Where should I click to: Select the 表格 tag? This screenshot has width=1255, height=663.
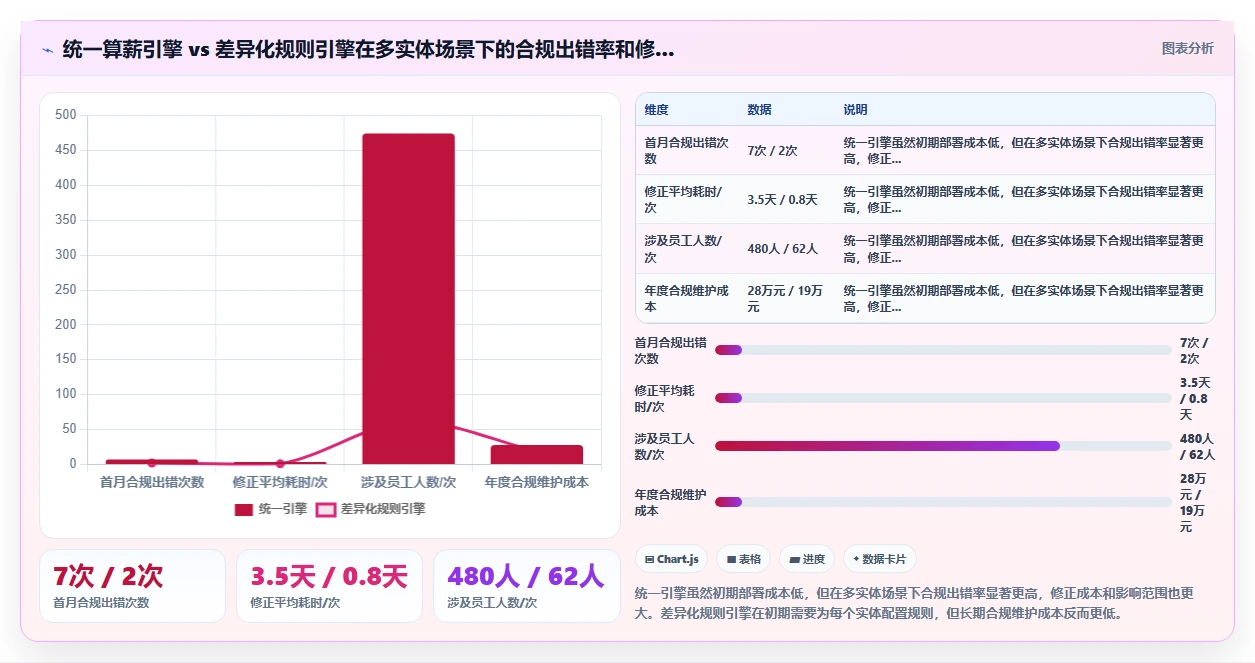743,559
